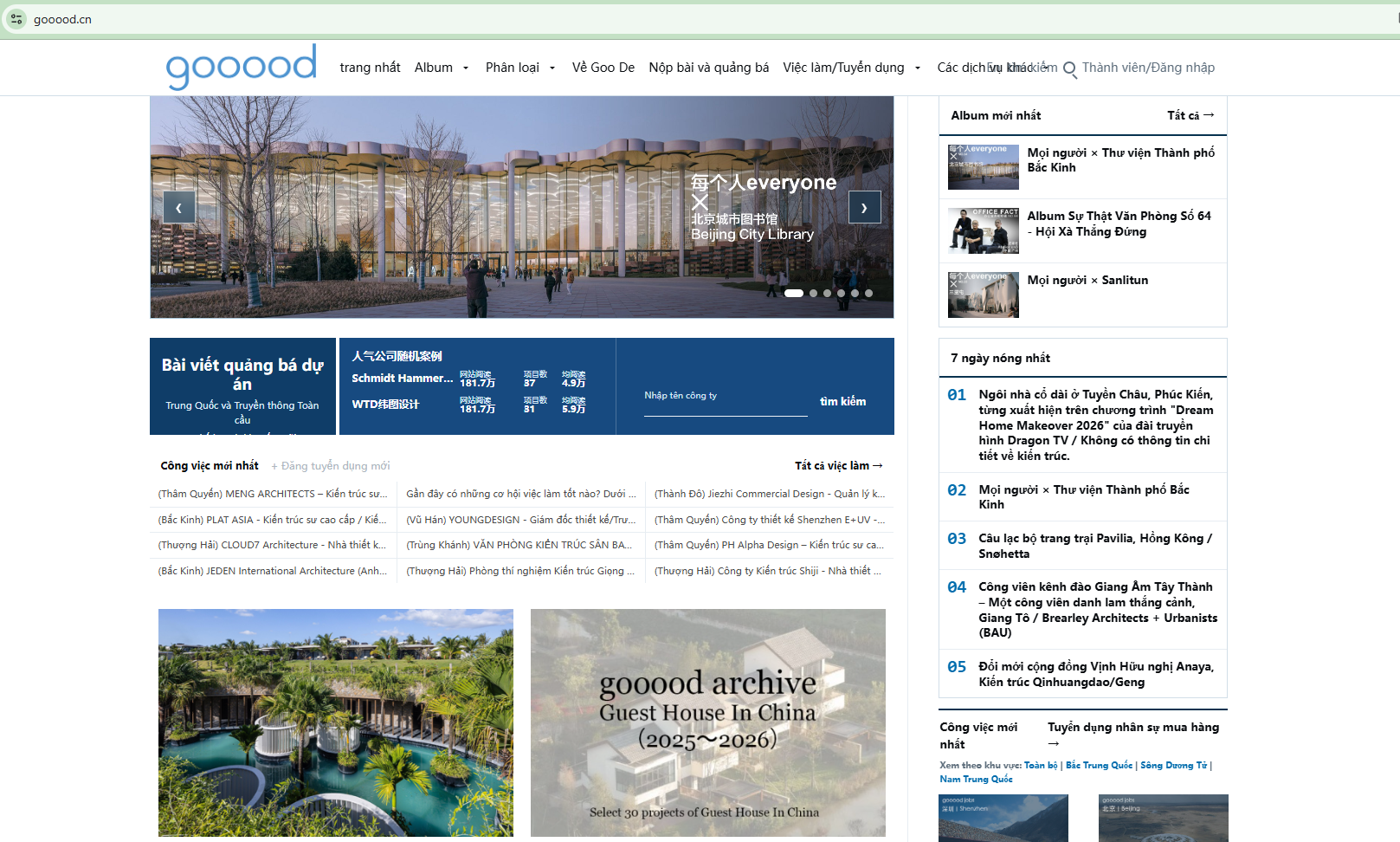Click the tìm kiếm company search button

click(x=842, y=401)
